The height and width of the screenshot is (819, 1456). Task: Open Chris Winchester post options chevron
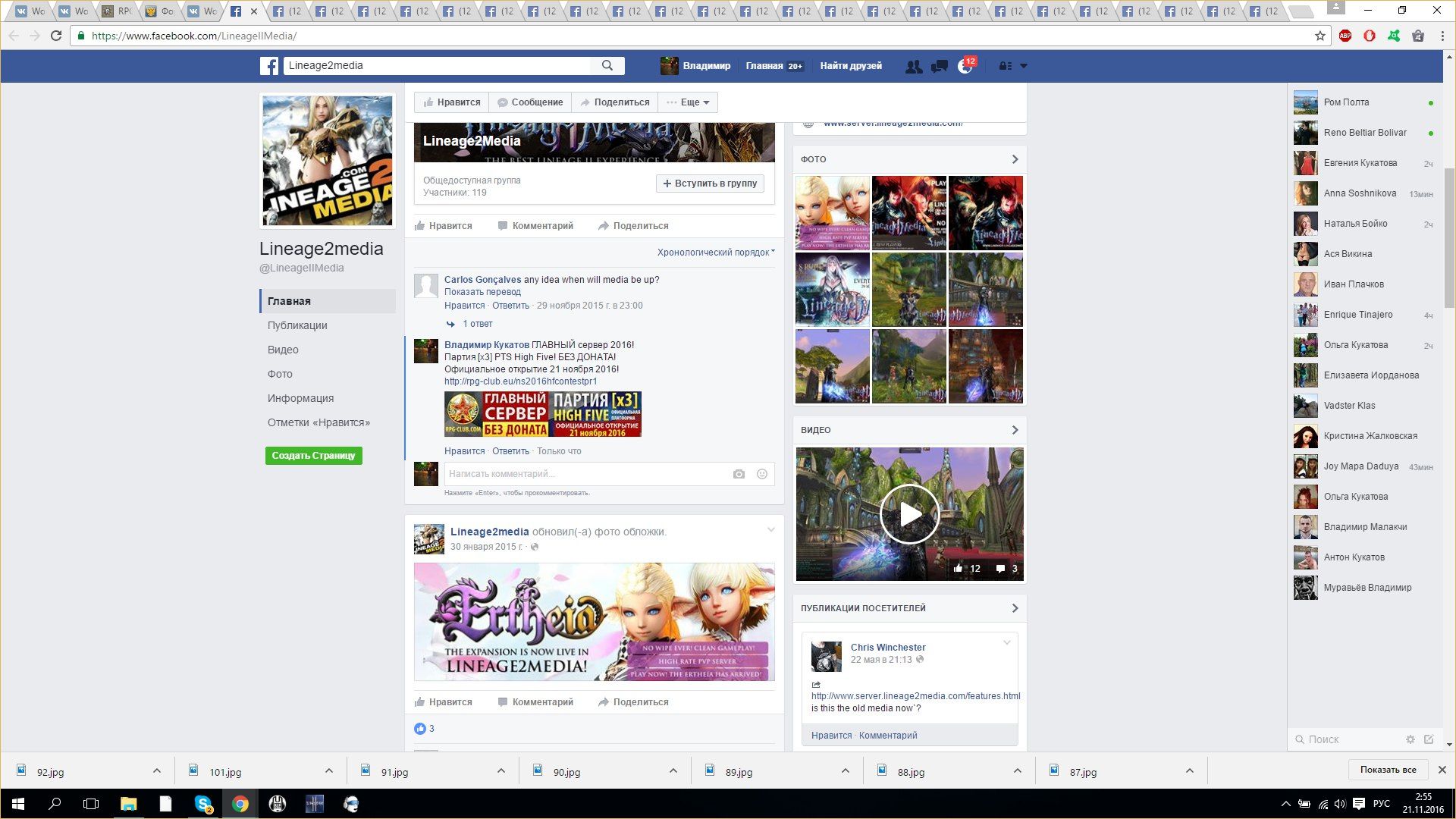pyautogui.click(x=1007, y=643)
